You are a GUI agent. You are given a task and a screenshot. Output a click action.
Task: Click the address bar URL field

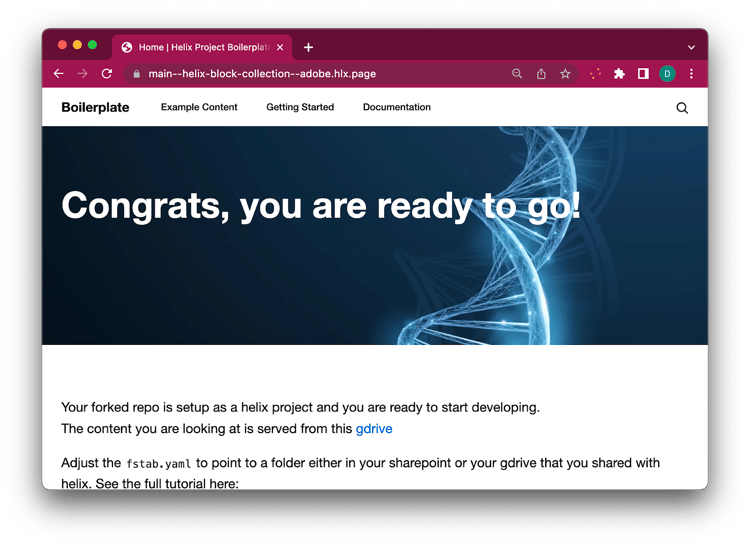coord(316,74)
